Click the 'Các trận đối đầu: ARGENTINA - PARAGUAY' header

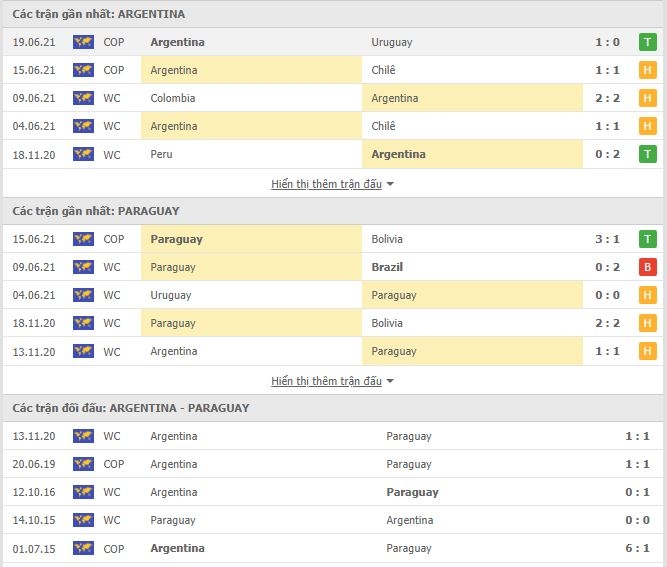[131, 408]
